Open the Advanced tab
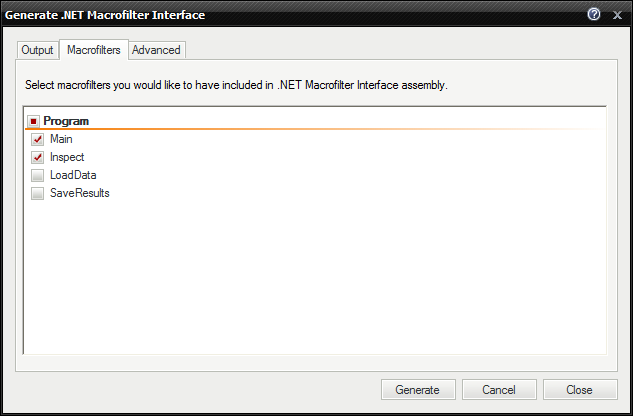Image resolution: width=633 pixels, height=416 pixels. click(x=156, y=50)
